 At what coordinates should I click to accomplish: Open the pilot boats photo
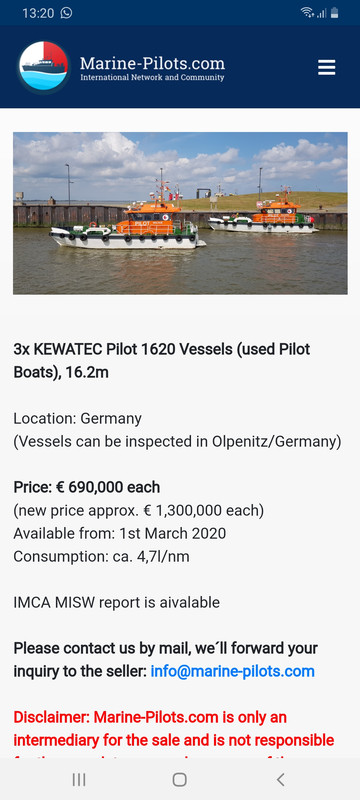[180, 213]
